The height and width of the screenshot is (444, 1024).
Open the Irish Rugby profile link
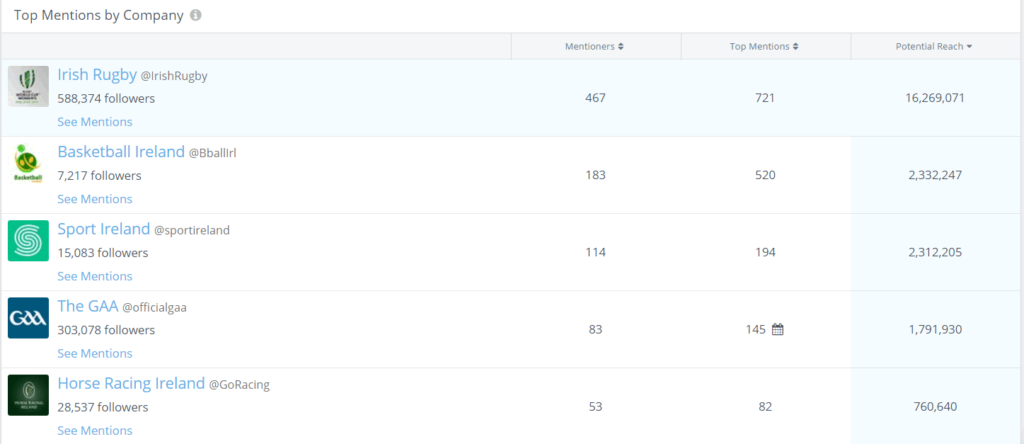pyautogui.click(x=96, y=75)
